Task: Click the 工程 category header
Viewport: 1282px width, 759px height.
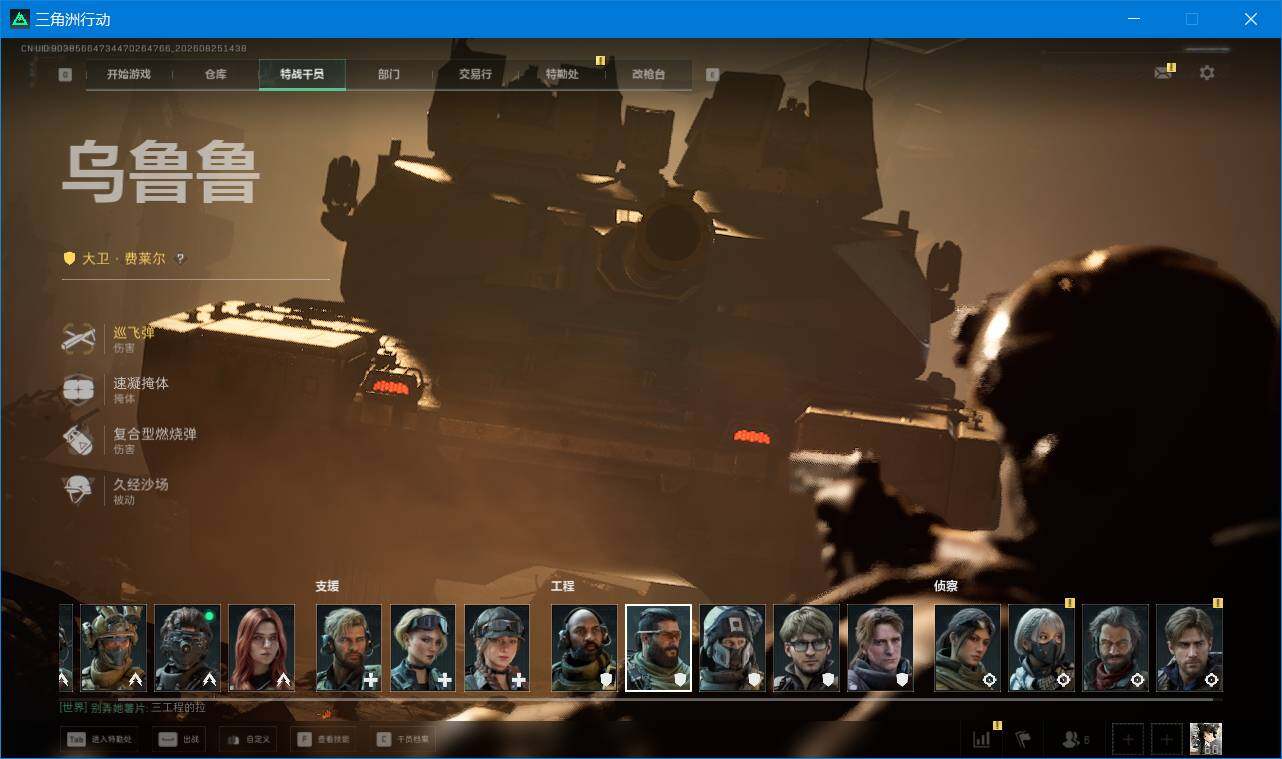Action: pos(563,586)
